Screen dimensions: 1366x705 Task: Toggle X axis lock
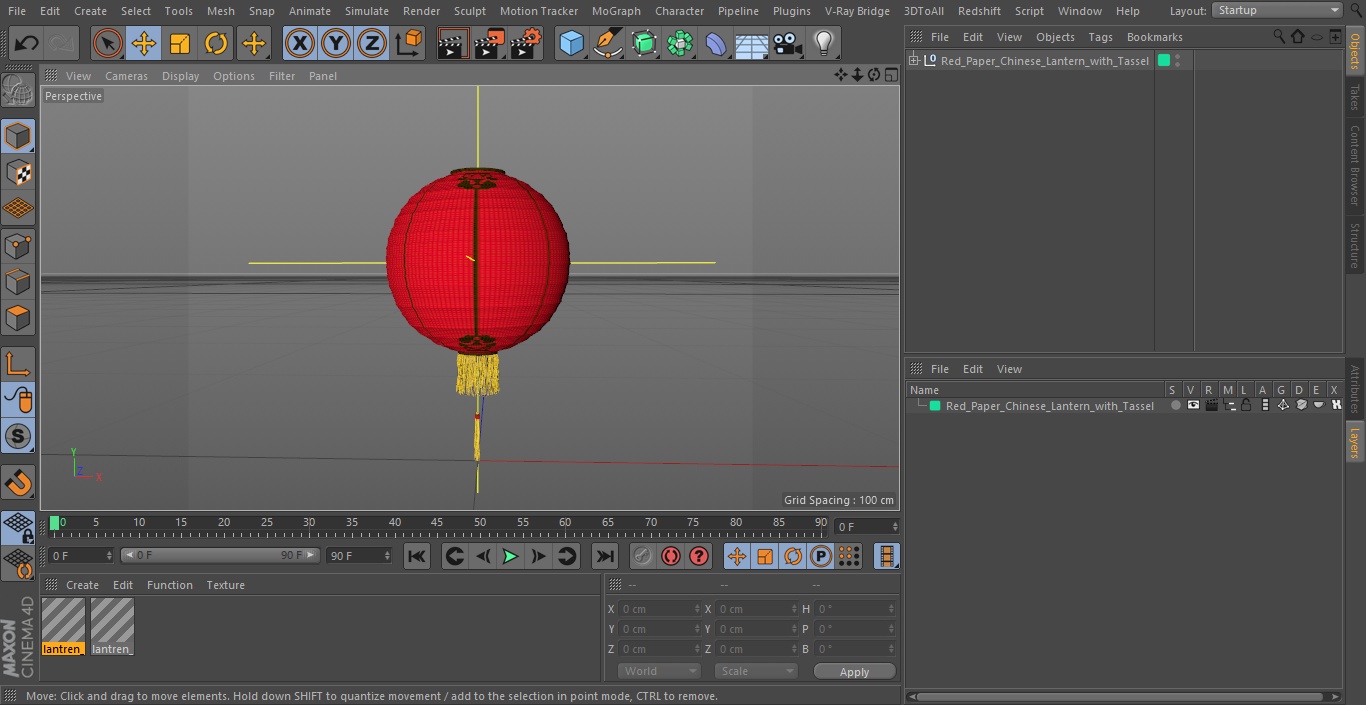(x=299, y=44)
